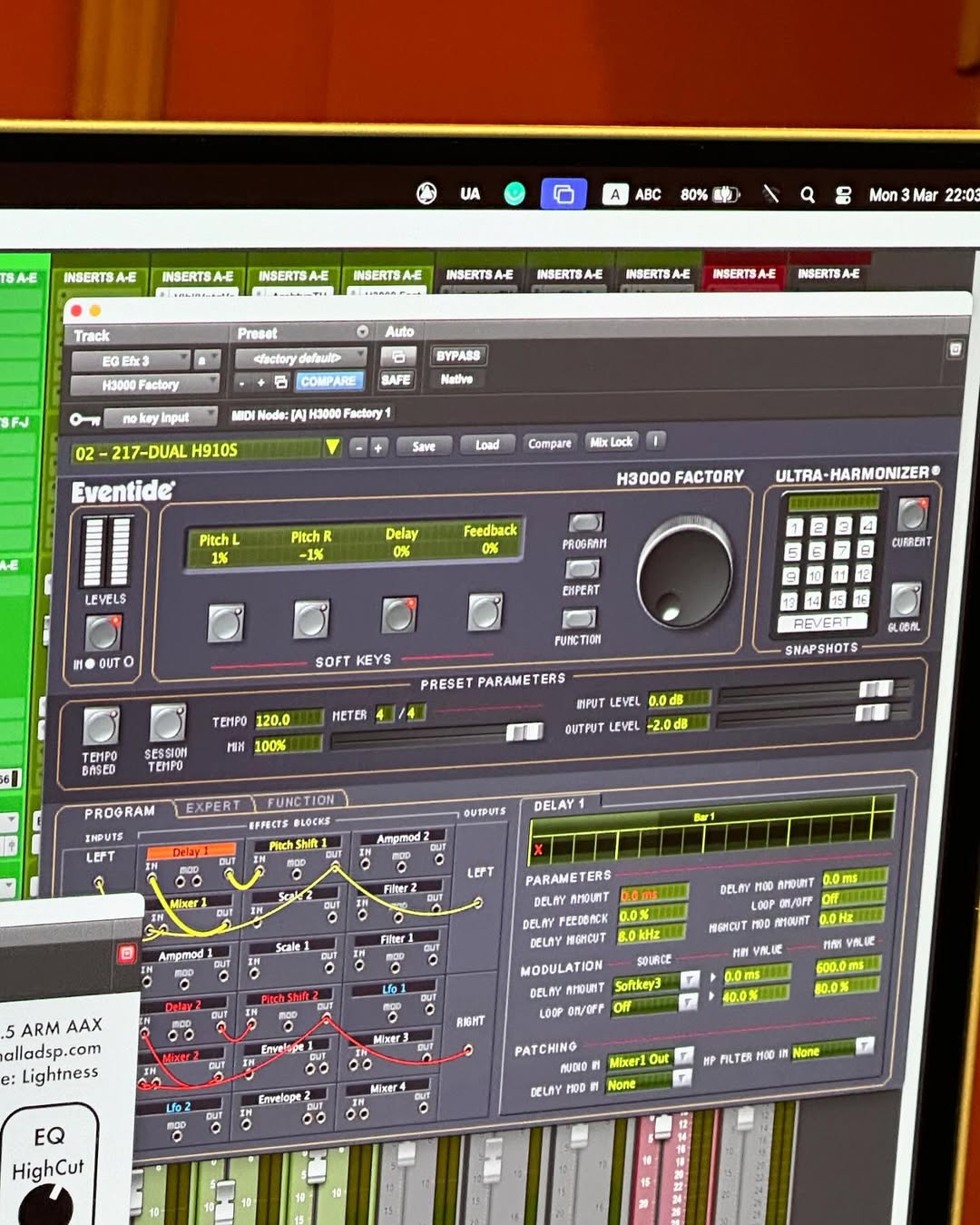Screen dimensions: 980x1225
Task: Click the UA item in the menu bar
Action: [x=470, y=194]
